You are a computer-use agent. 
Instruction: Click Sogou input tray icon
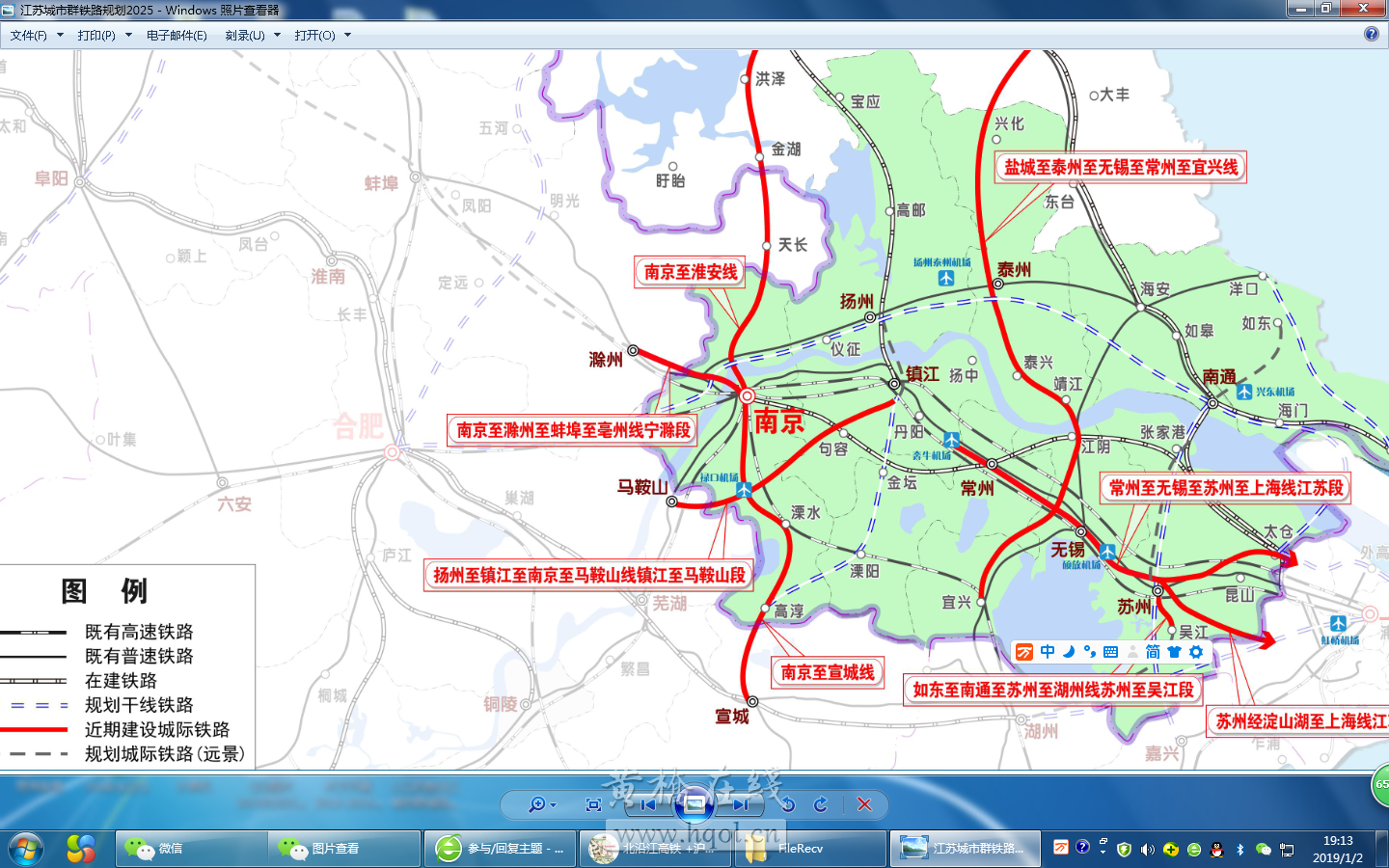tap(1061, 848)
